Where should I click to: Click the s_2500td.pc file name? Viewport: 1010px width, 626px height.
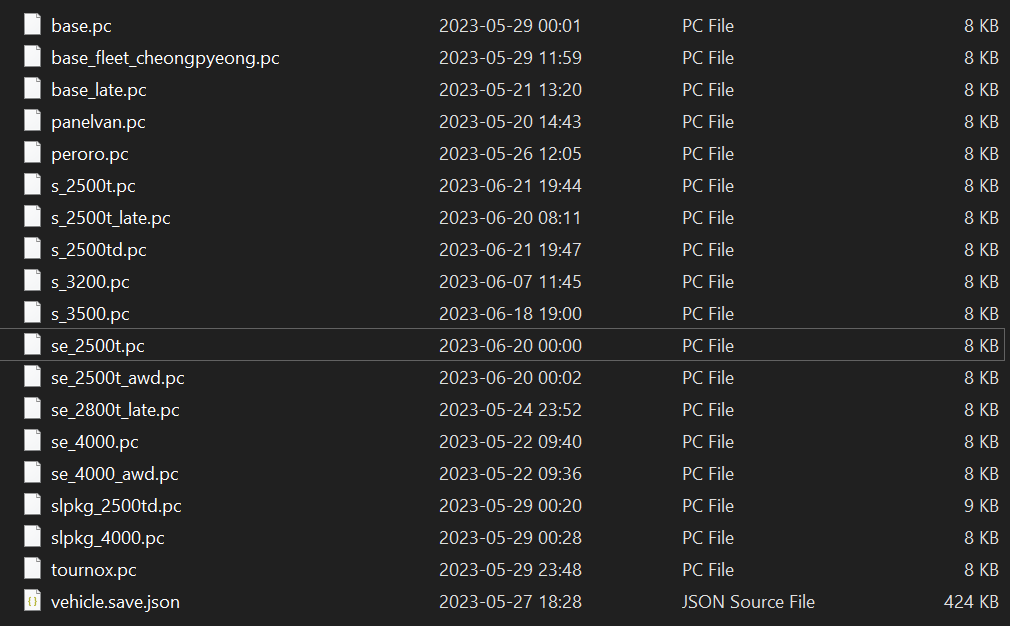99,250
